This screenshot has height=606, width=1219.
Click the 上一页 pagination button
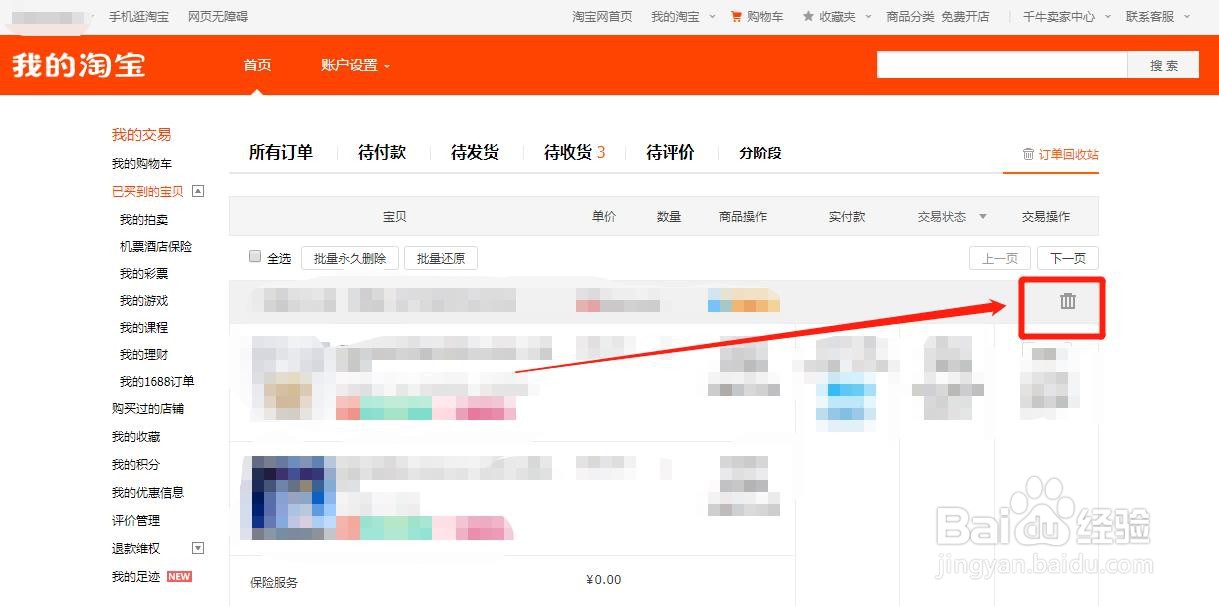[1000, 258]
